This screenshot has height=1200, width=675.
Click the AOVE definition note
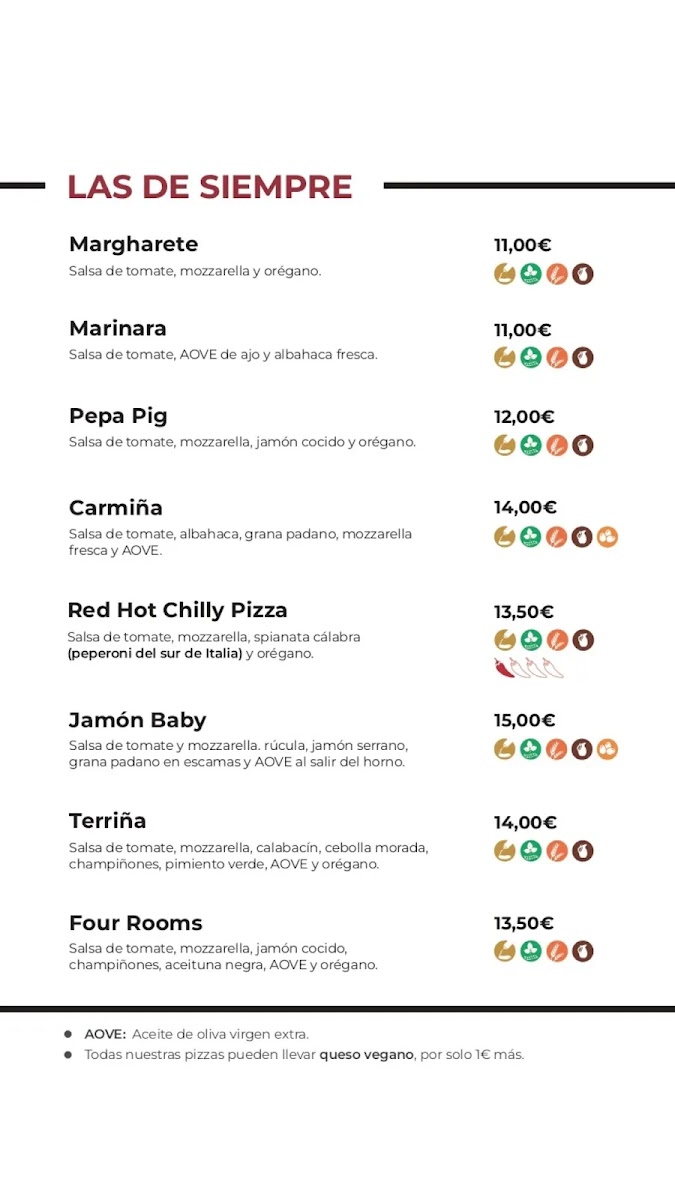tap(197, 1034)
